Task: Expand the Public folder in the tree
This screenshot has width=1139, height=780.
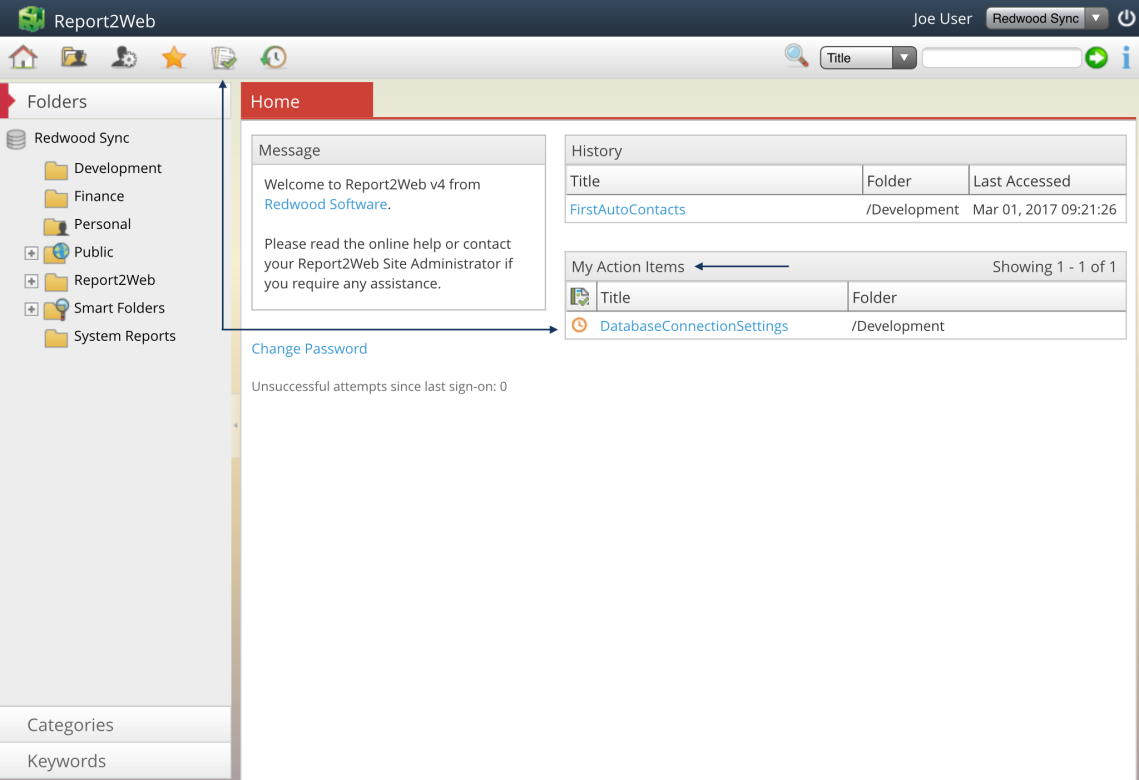Action: point(31,252)
